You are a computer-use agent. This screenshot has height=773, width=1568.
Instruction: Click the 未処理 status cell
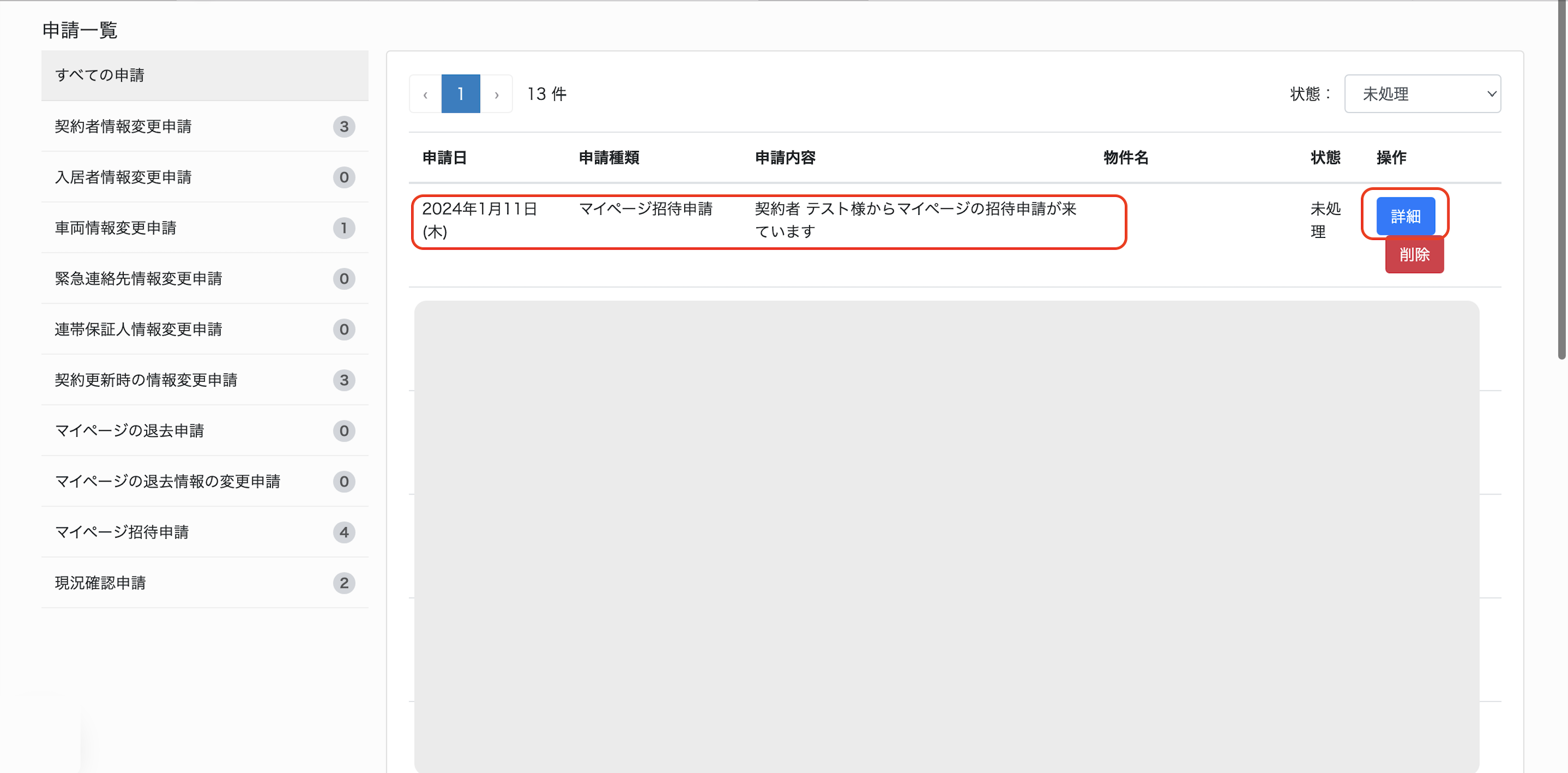click(1325, 220)
